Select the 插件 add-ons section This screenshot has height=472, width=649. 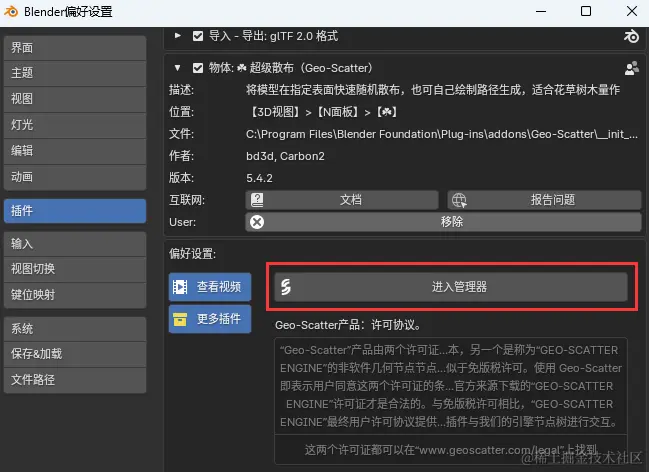(x=75, y=211)
